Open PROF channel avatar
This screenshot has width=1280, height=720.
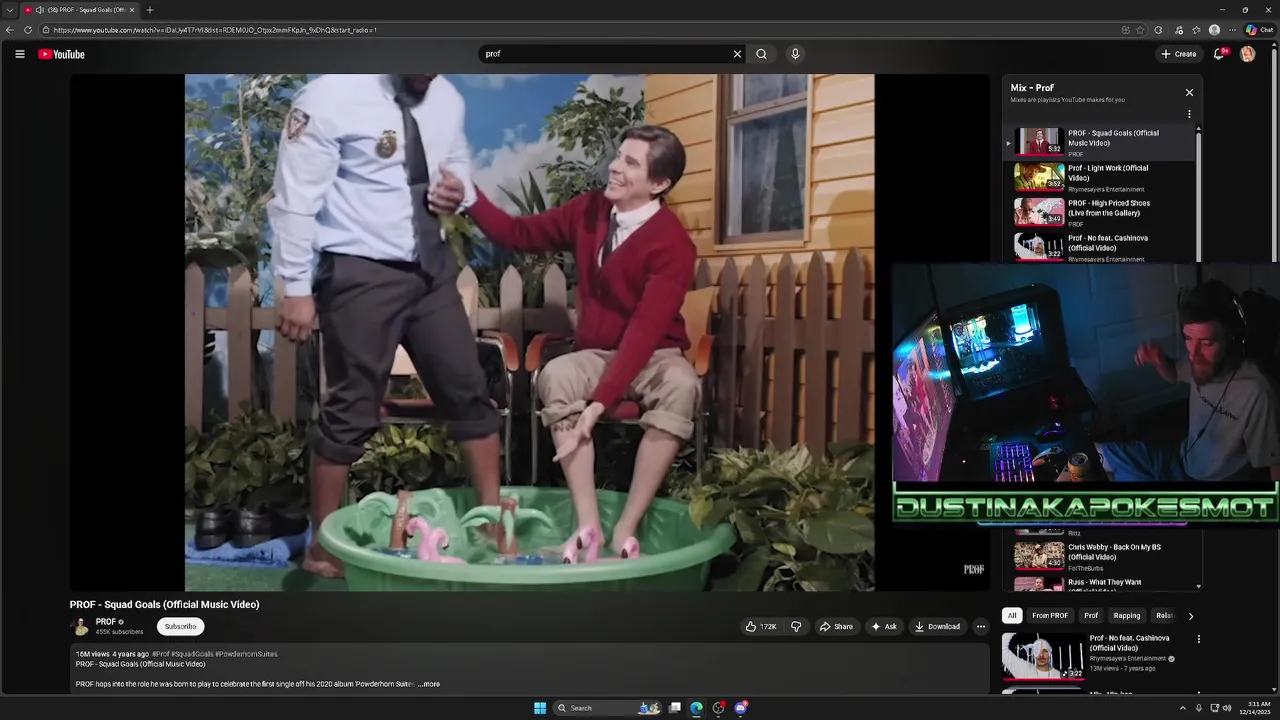coord(79,627)
